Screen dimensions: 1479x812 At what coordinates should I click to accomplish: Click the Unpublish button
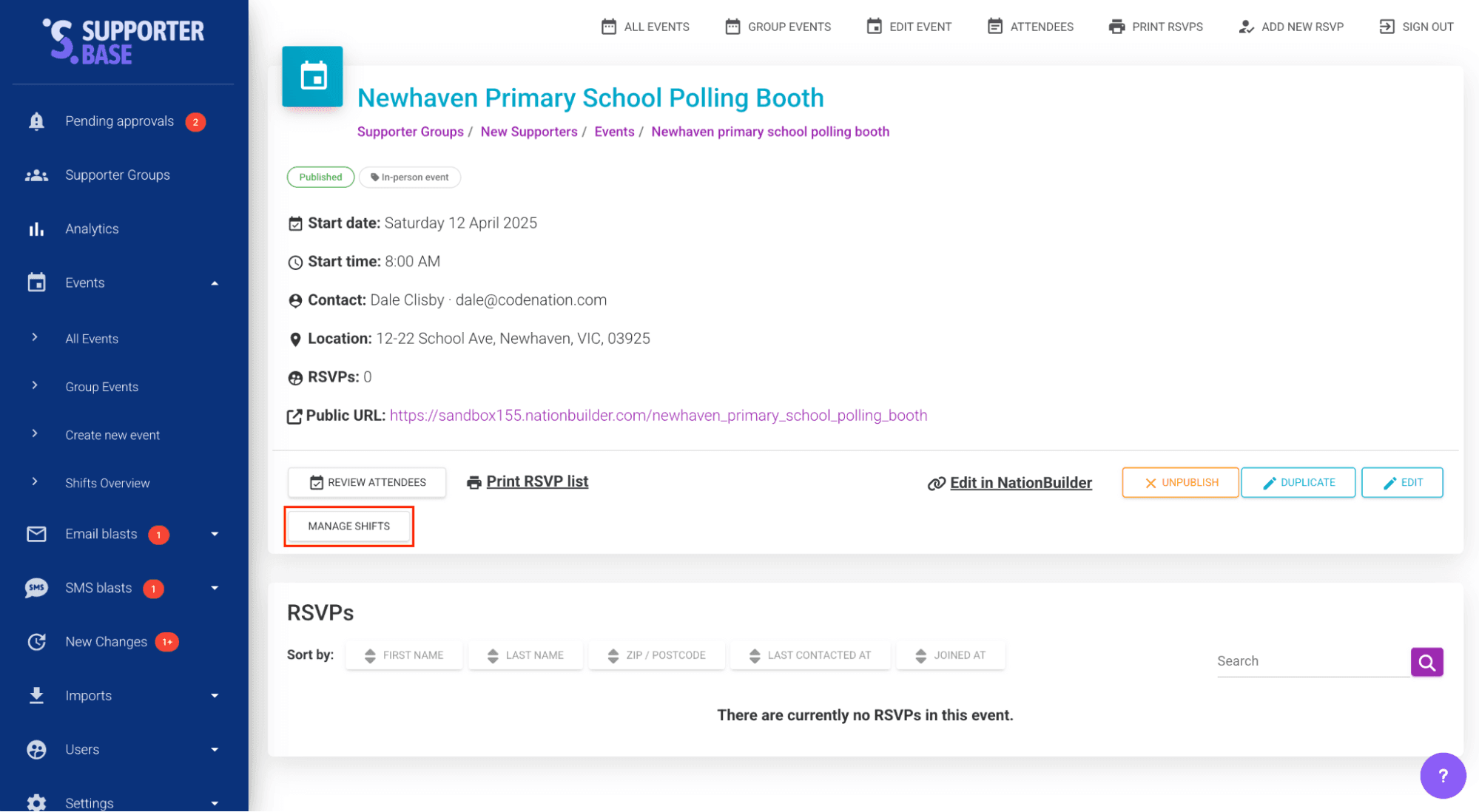pyautogui.click(x=1180, y=482)
